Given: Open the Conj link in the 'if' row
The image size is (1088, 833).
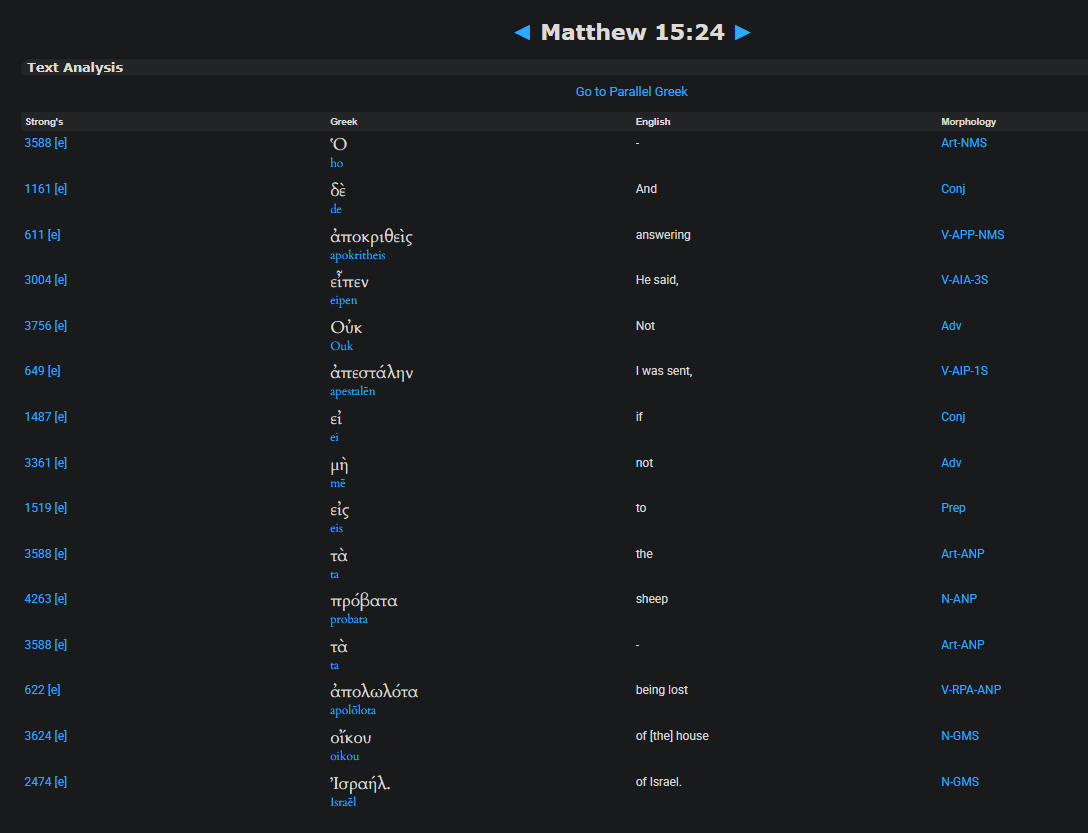Looking at the screenshot, I should point(953,416).
